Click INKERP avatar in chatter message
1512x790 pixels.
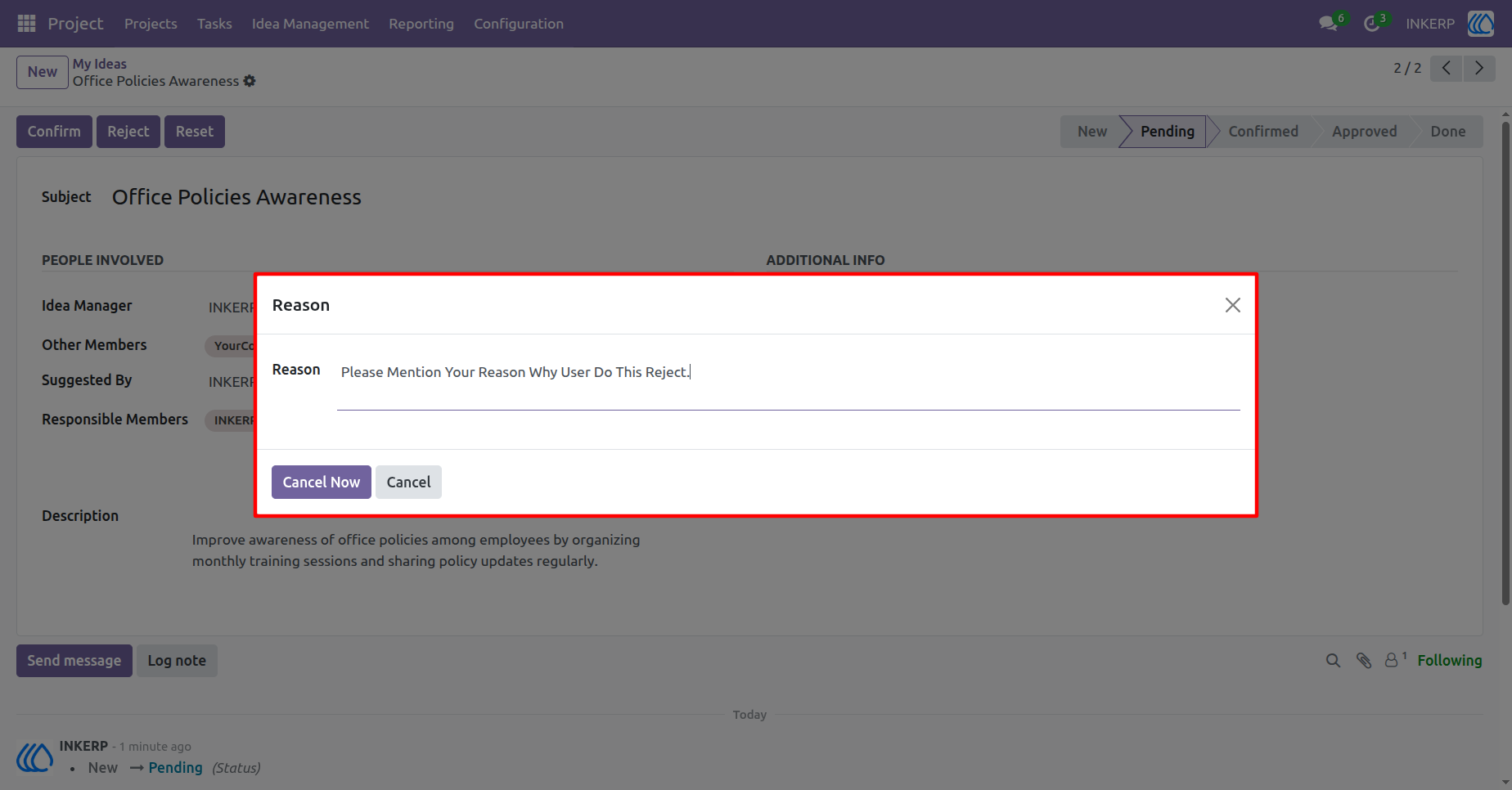click(x=34, y=757)
